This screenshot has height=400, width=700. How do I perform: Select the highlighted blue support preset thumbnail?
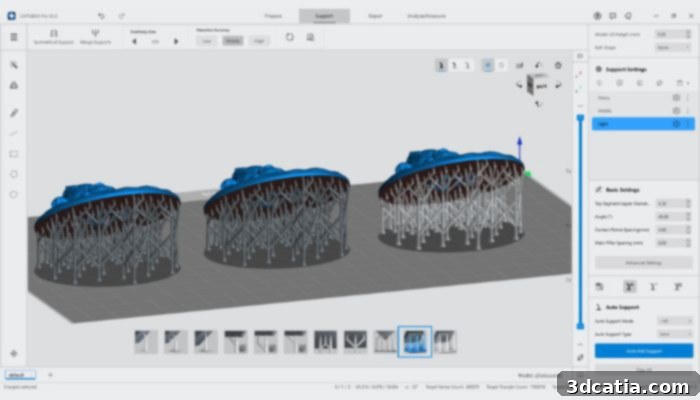click(x=415, y=342)
